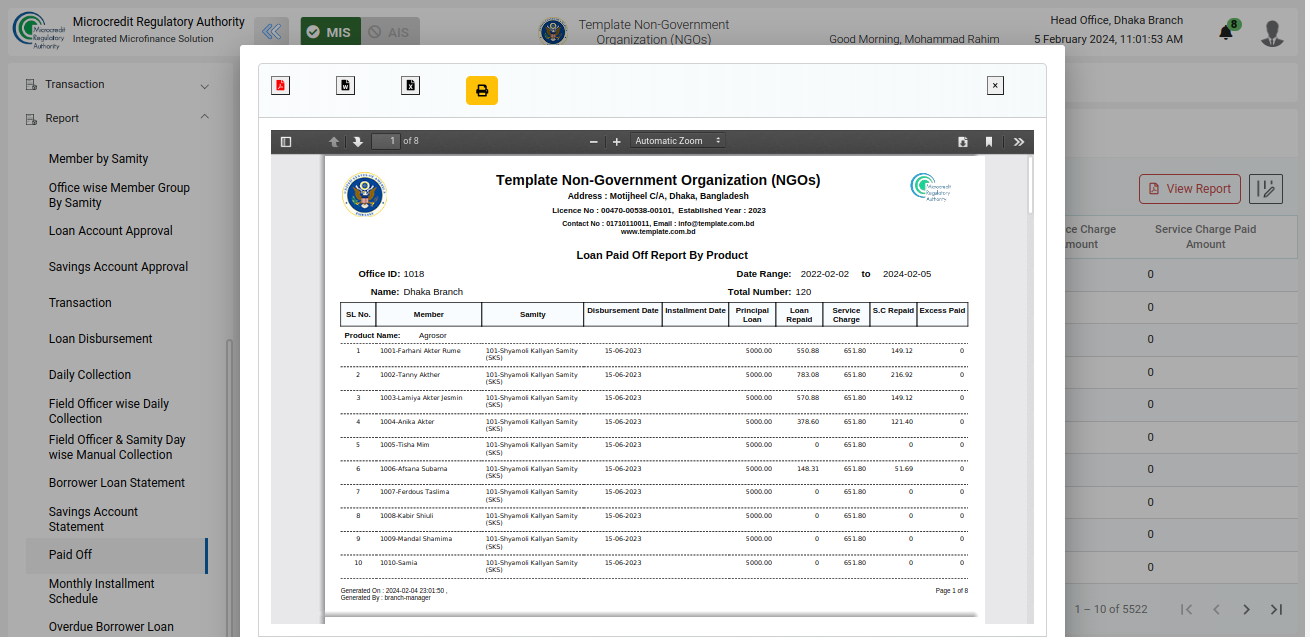1310x637 pixels.
Task: Close the report preview dialog
Action: [995, 86]
